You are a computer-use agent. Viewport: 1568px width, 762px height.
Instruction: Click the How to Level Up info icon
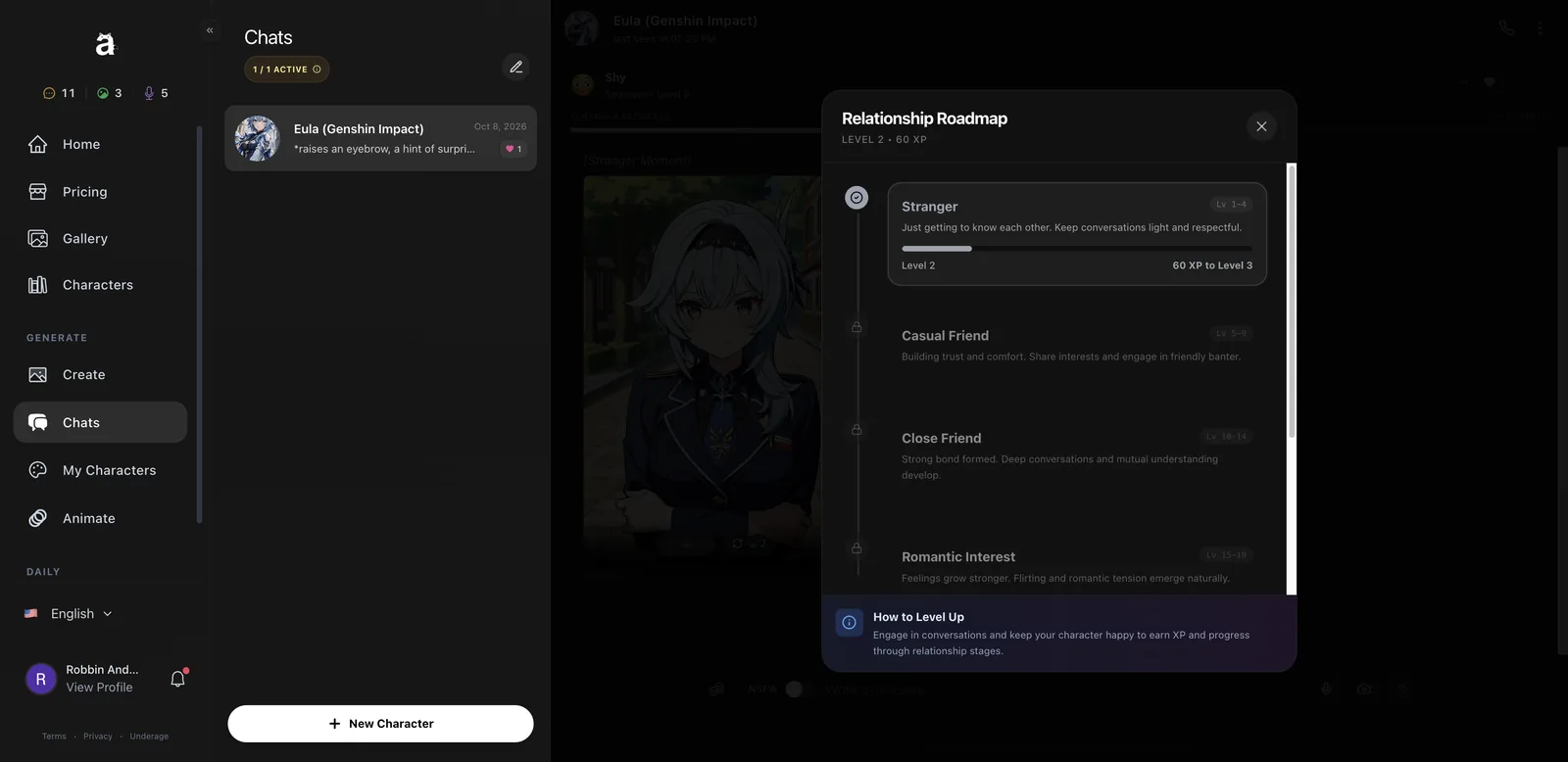849,622
